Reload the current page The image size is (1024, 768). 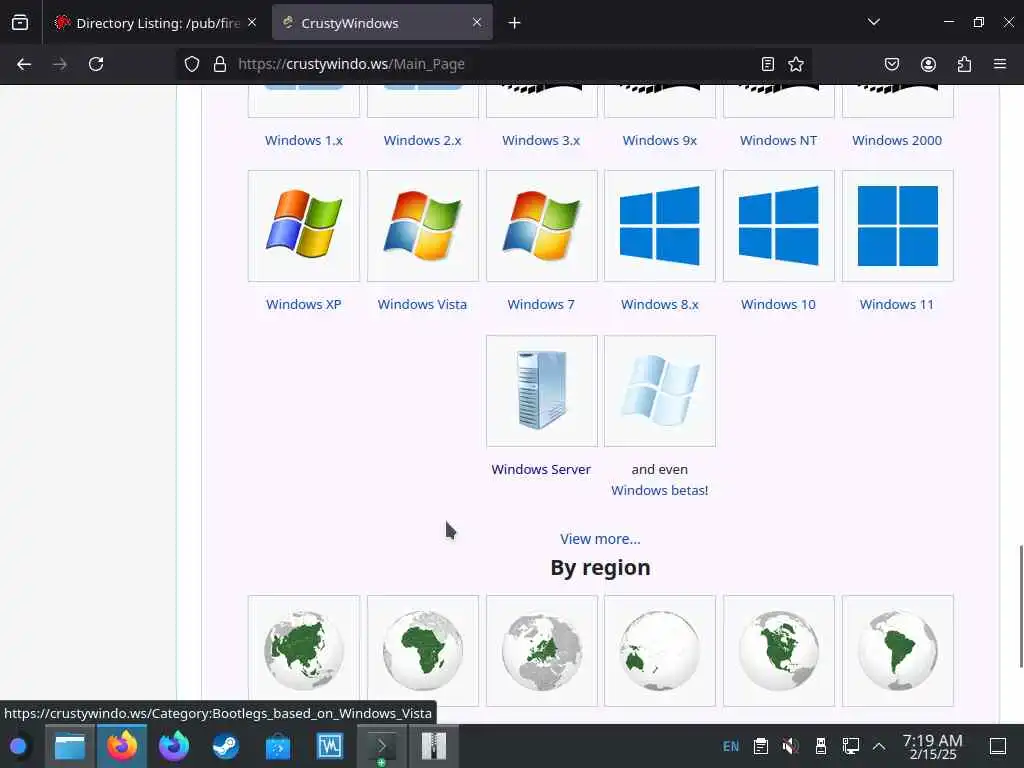[96, 64]
